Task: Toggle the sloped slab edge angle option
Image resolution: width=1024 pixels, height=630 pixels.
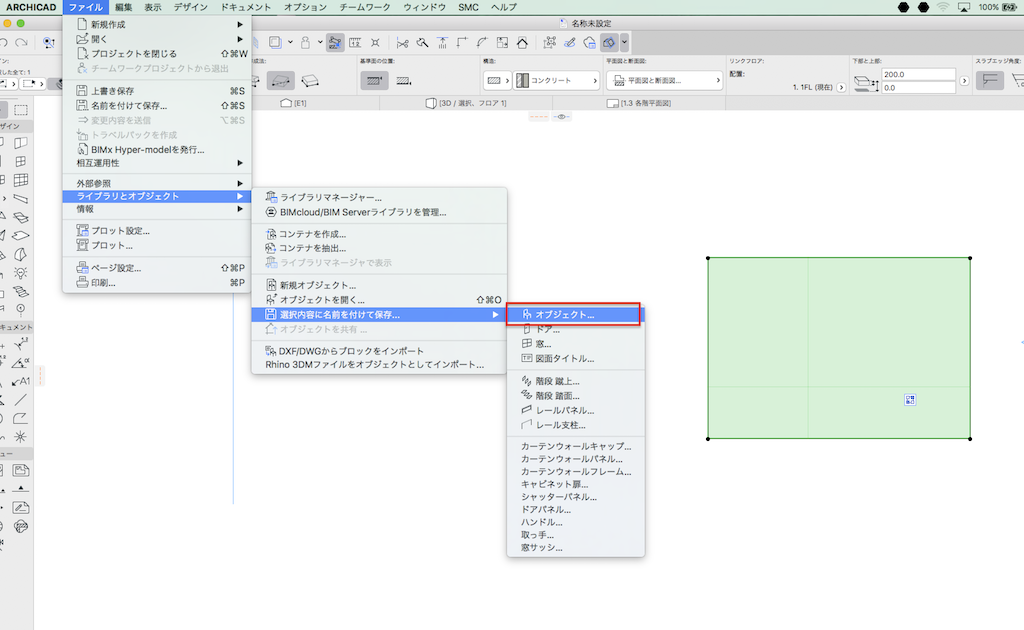Action: pos(989,81)
